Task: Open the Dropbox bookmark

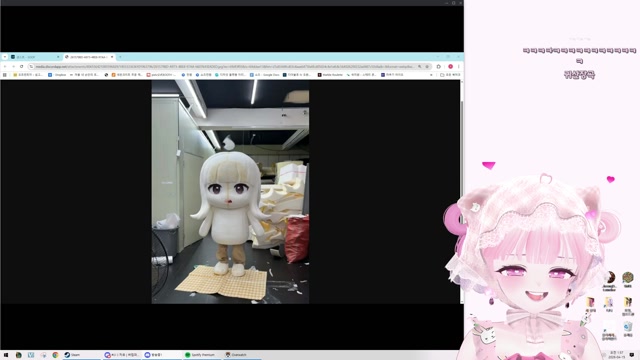Action: point(58,75)
